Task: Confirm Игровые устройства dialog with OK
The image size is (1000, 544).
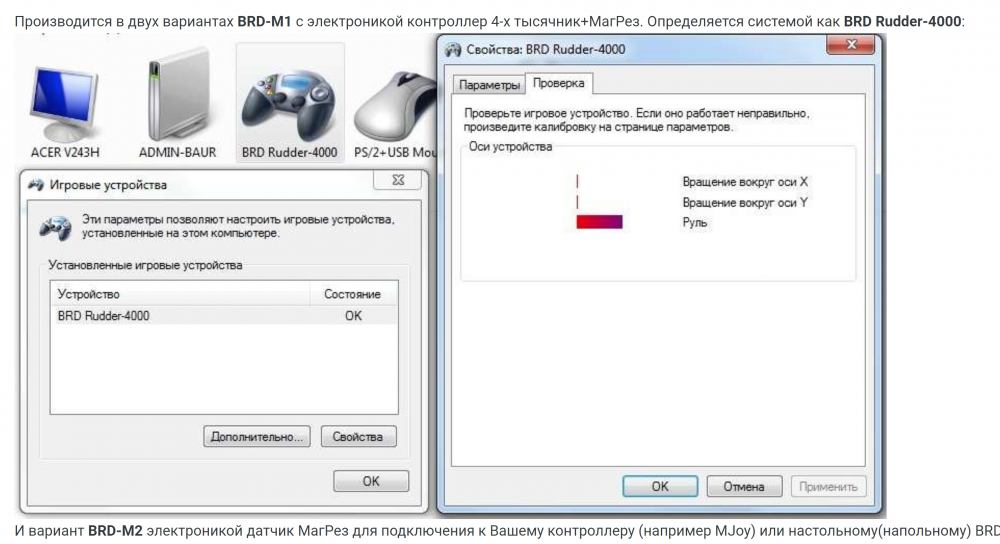Action: coord(371,481)
